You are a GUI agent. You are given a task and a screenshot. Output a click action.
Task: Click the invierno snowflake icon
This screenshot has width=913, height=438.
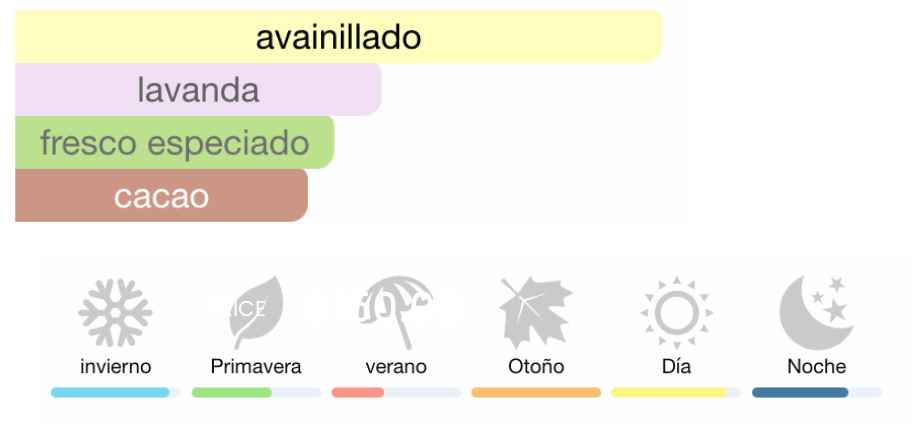click(x=115, y=312)
